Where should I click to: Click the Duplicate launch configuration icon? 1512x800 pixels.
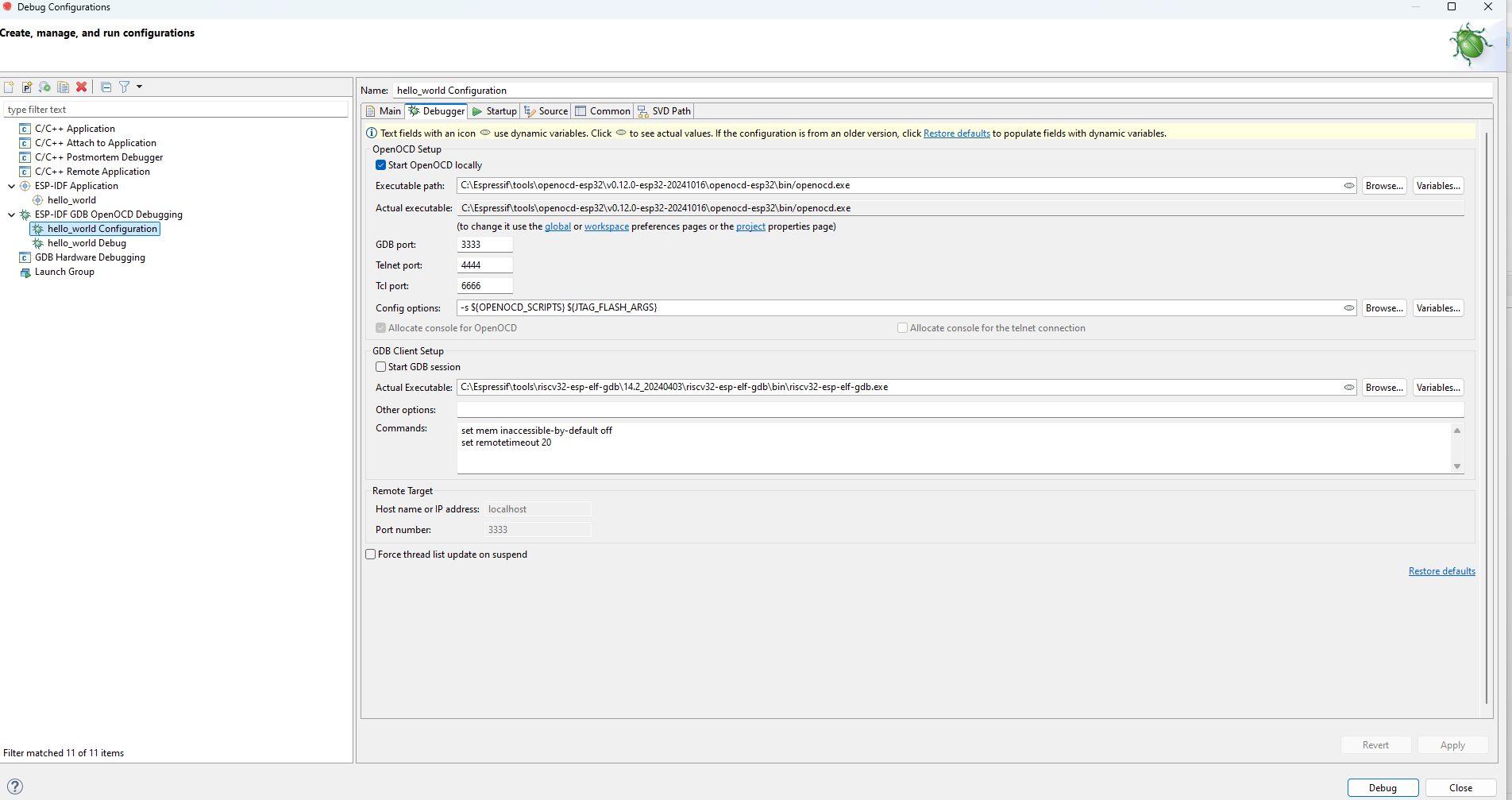point(64,87)
